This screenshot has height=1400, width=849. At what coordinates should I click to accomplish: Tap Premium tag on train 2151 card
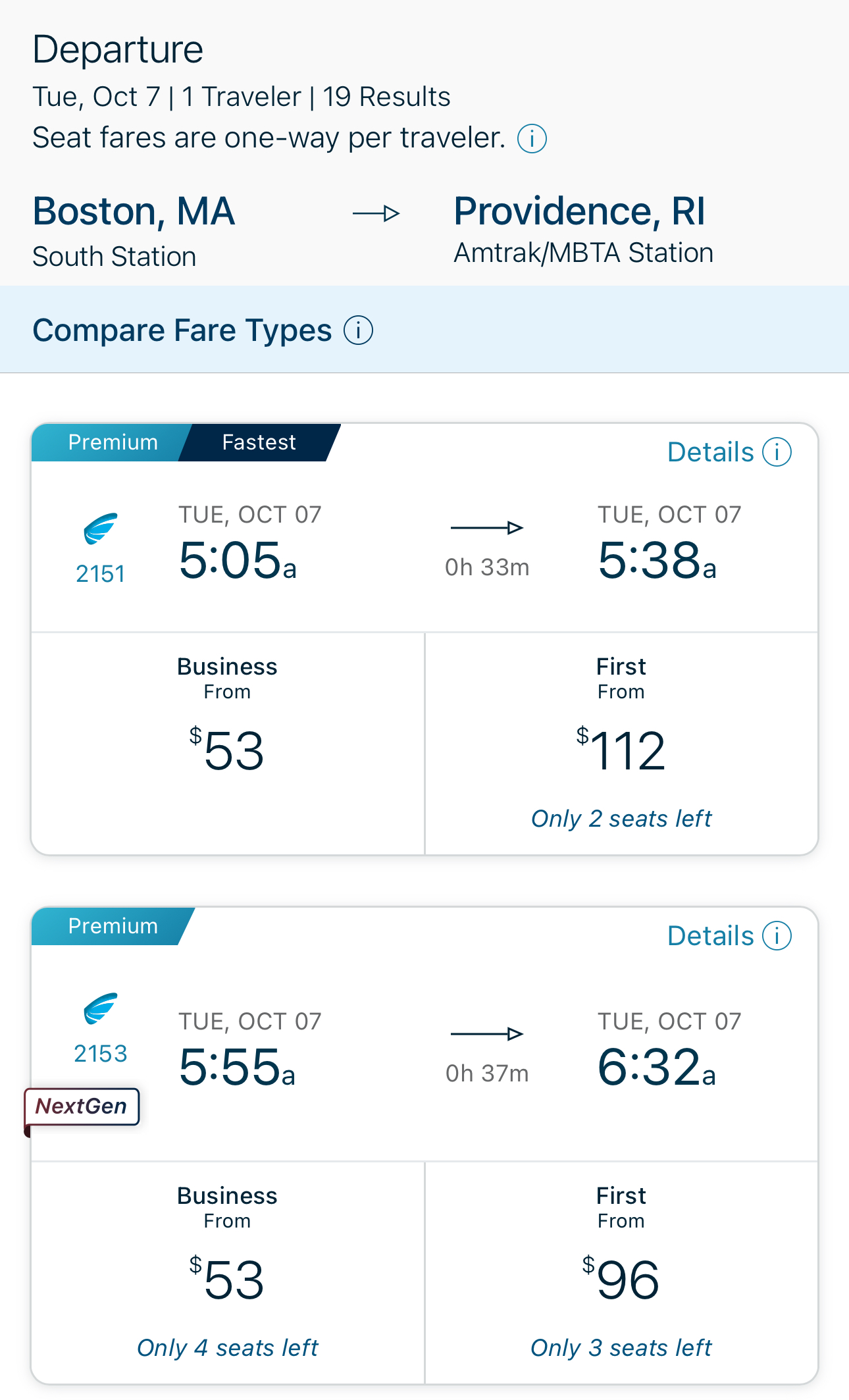113,442
